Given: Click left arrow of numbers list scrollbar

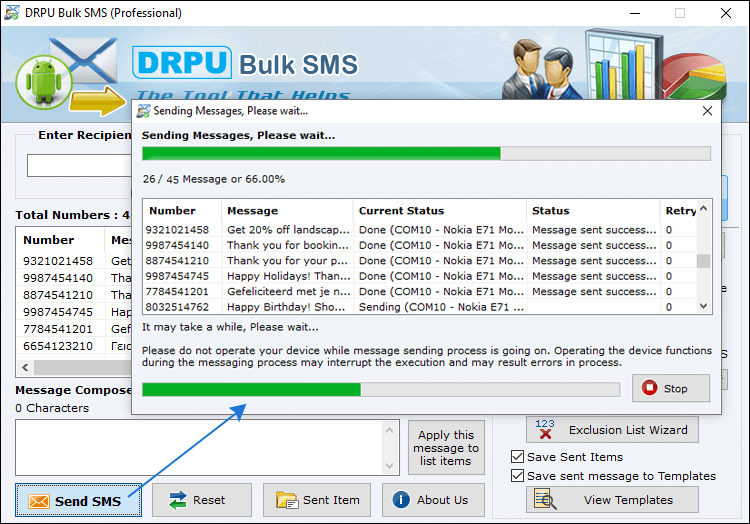Looking at the screenshot, I should tap(25, 367).
